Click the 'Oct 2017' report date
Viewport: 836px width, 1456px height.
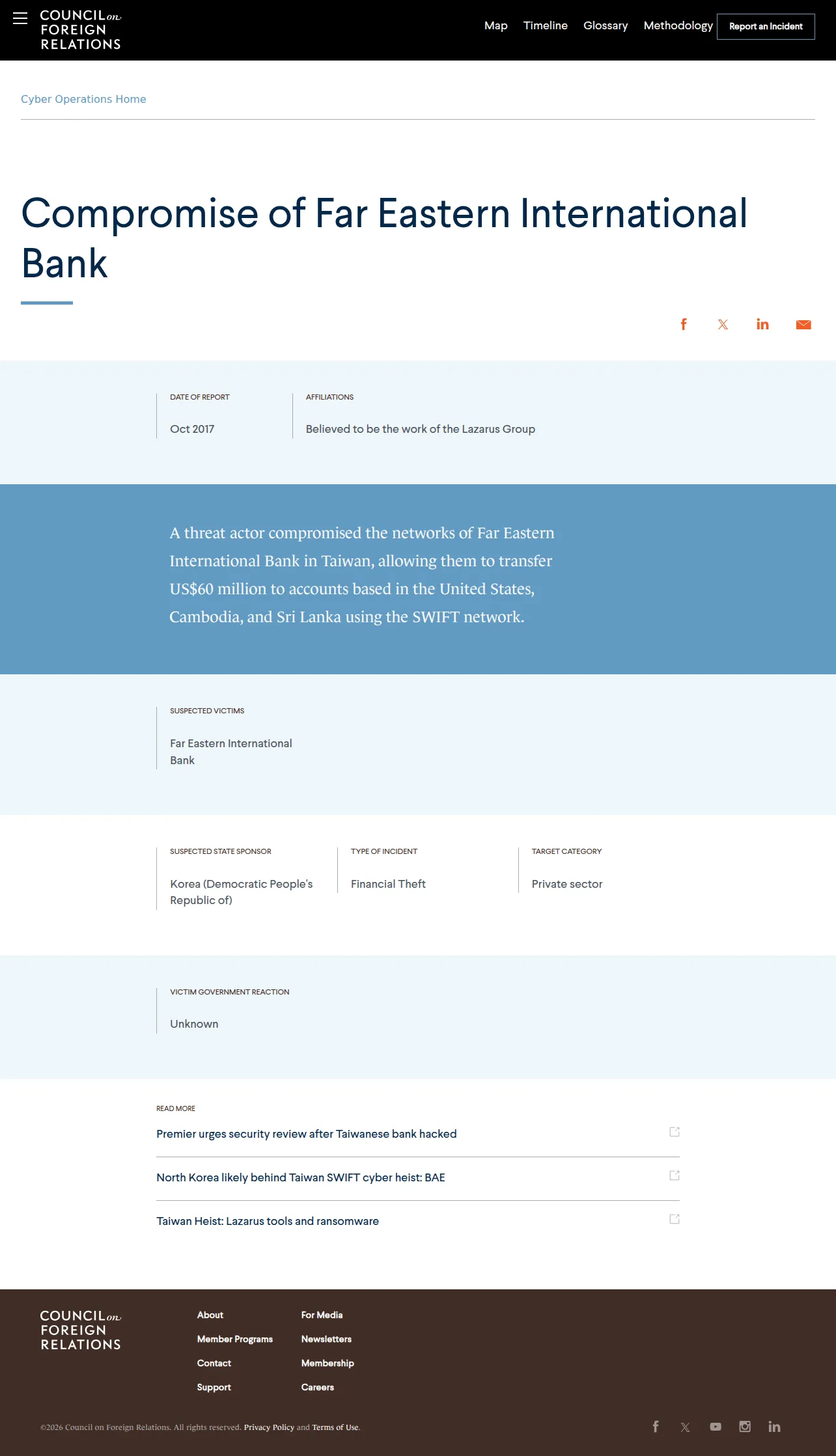192,429
